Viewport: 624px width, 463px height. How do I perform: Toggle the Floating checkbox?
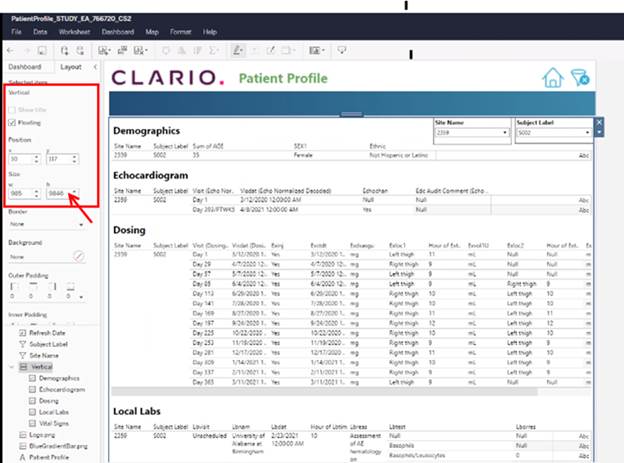tap(12, 123)
